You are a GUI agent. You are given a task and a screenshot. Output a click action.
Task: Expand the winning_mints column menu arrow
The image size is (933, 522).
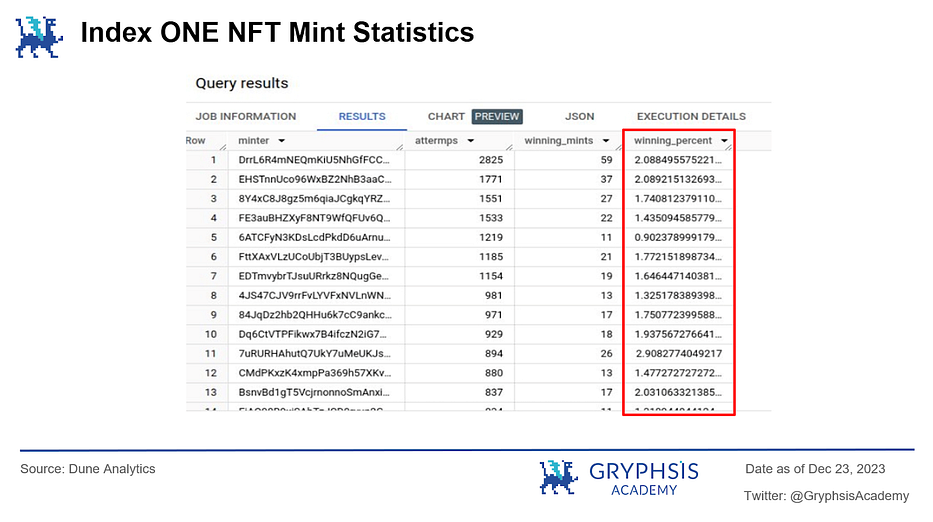click(x=606, y=142)
